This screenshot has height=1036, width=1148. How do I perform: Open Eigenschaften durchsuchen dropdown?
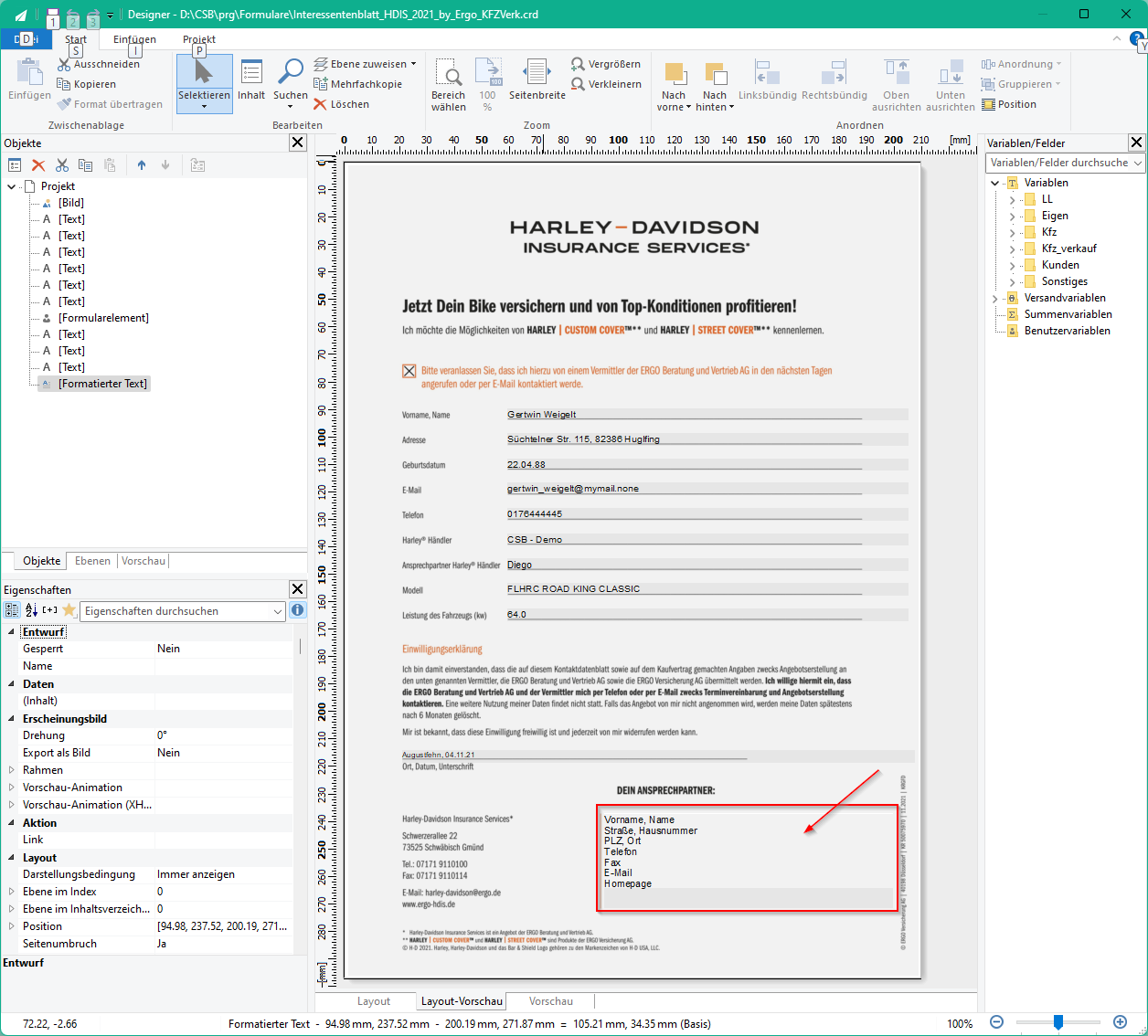click(x=278, y=611)
